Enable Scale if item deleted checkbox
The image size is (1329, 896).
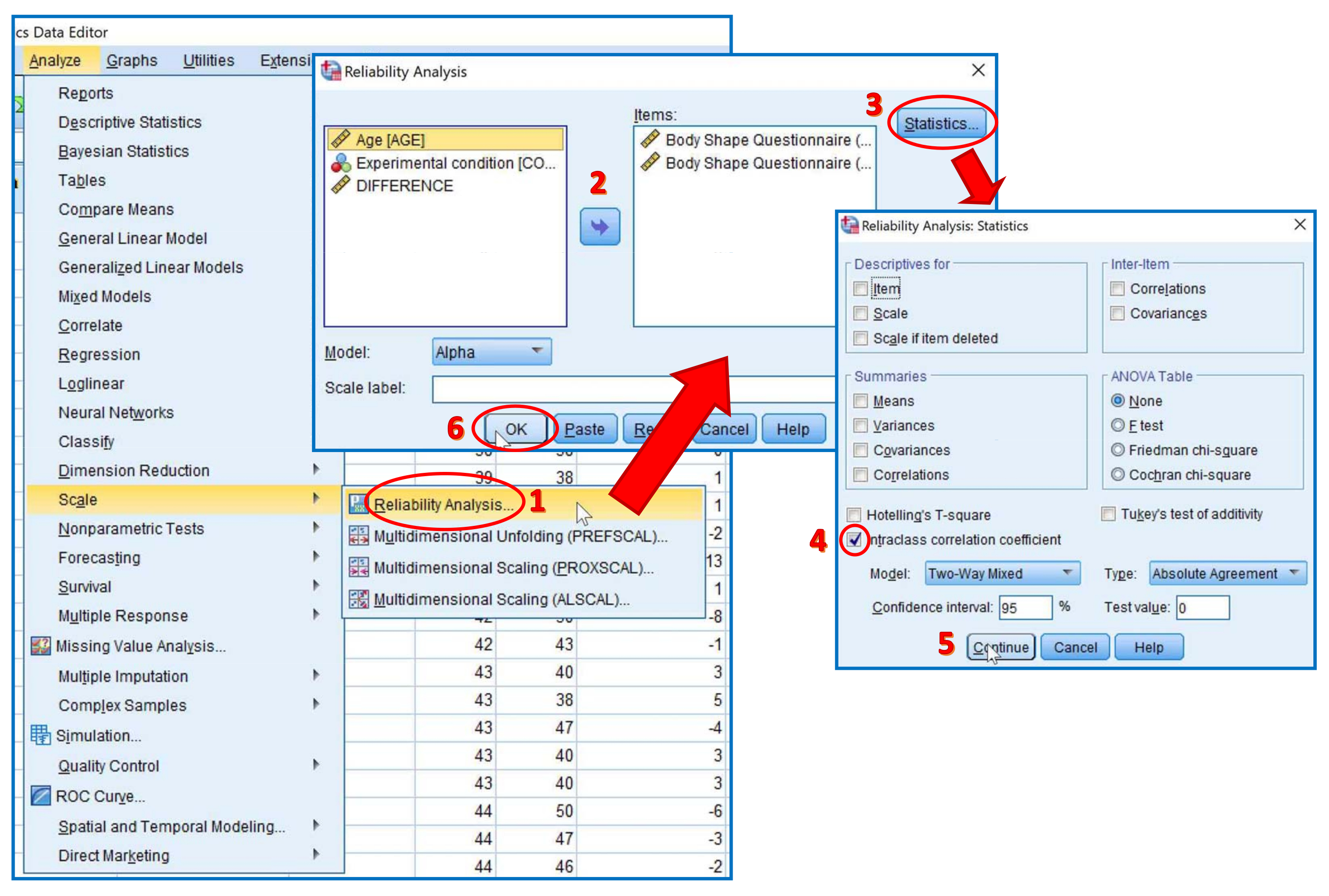pyautogui.click(x=860, y=338)
